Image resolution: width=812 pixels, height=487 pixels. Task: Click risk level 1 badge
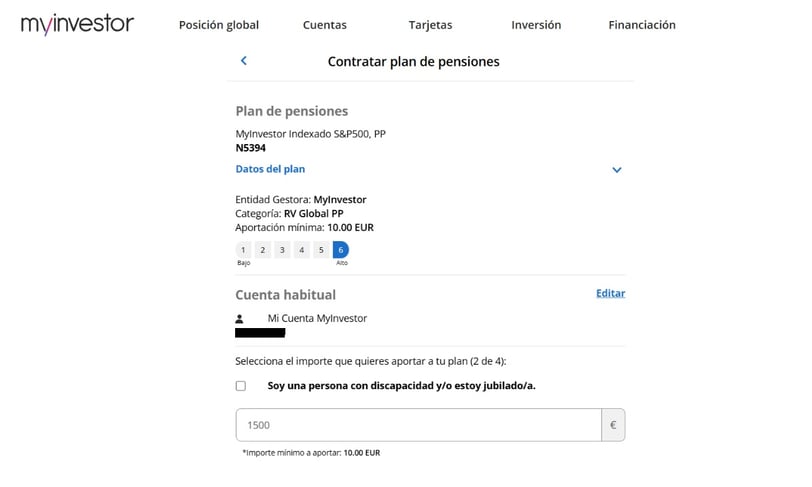click(x=243, y=250)
